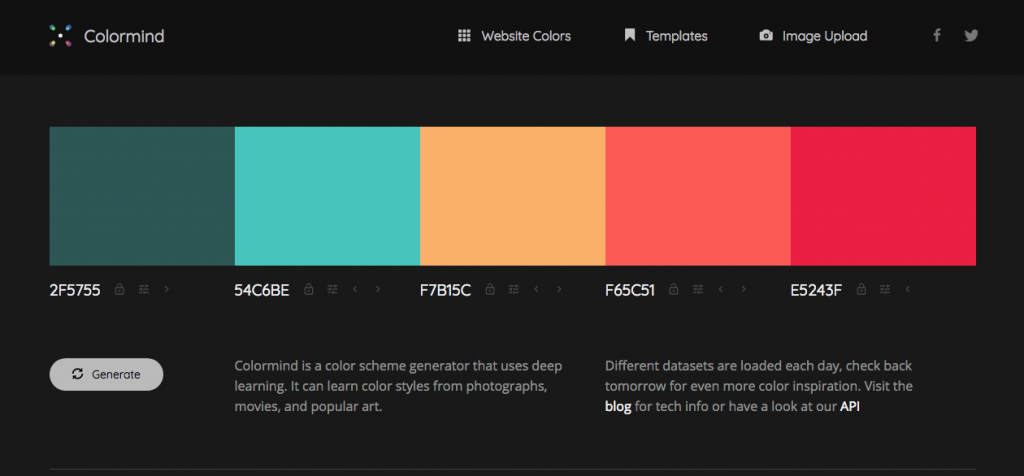Select the dark teal 2F5755 swatch
This screenshot has height=476, width=1024.
point(142,196)
